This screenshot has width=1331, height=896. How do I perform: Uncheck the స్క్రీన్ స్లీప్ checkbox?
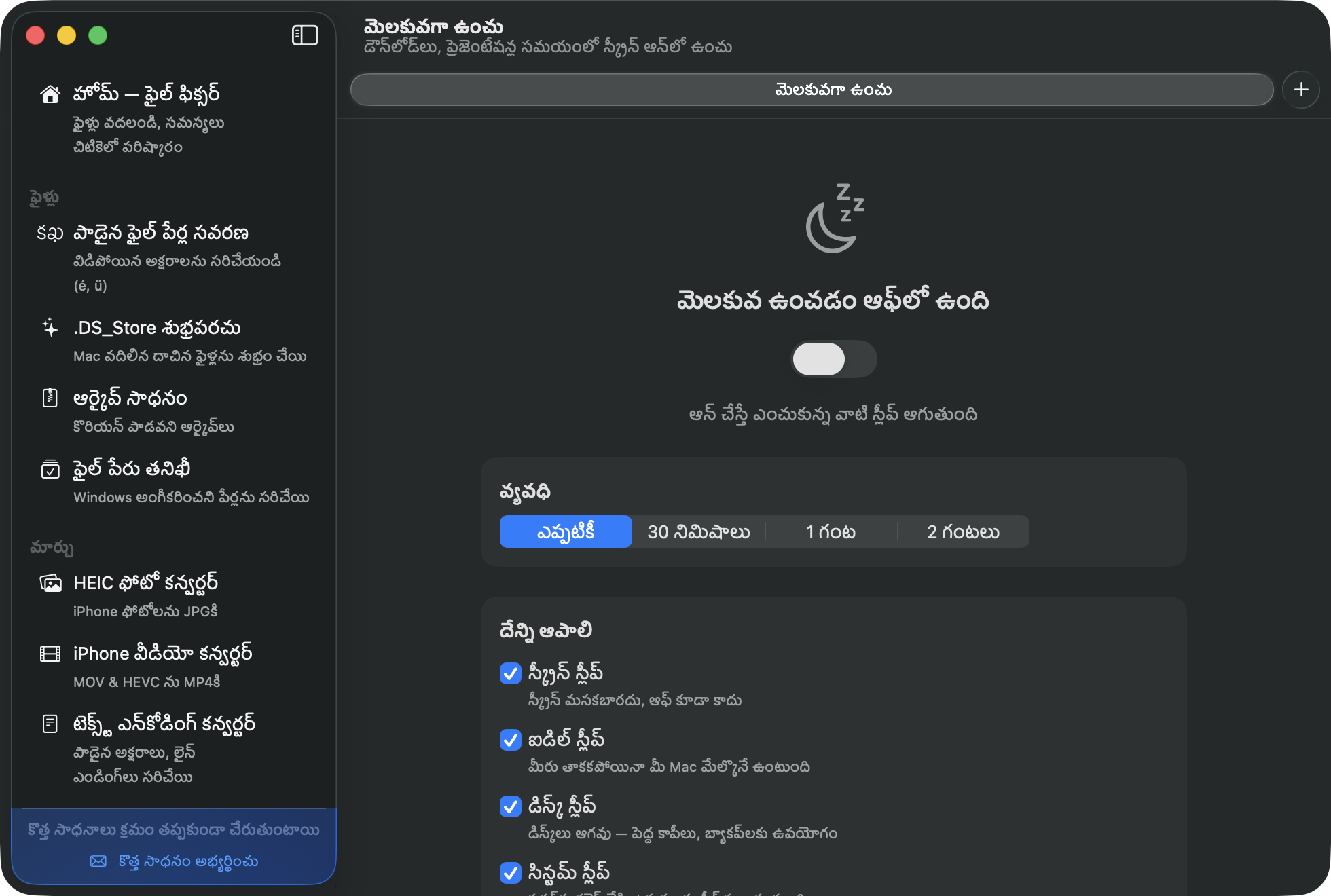[510, 673]
